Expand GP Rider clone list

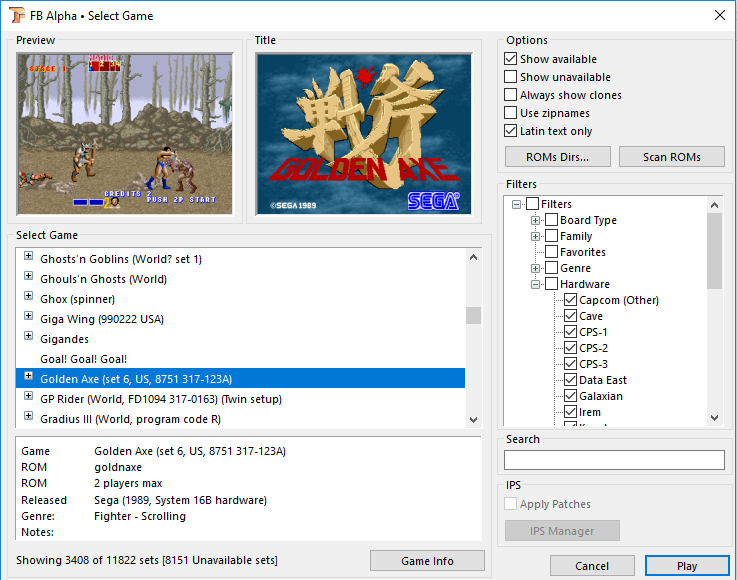point(29,396)
